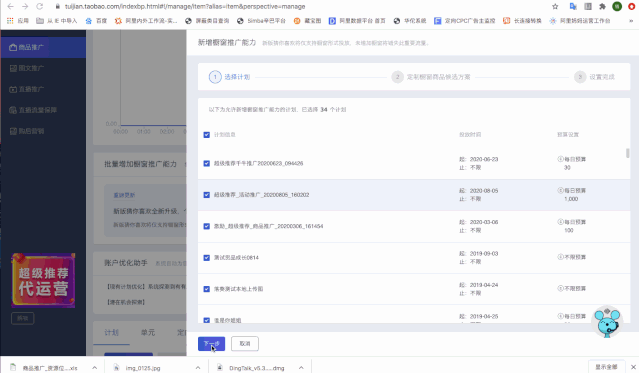Uncheck the plan ending with 0814

[x=207, y=258]
